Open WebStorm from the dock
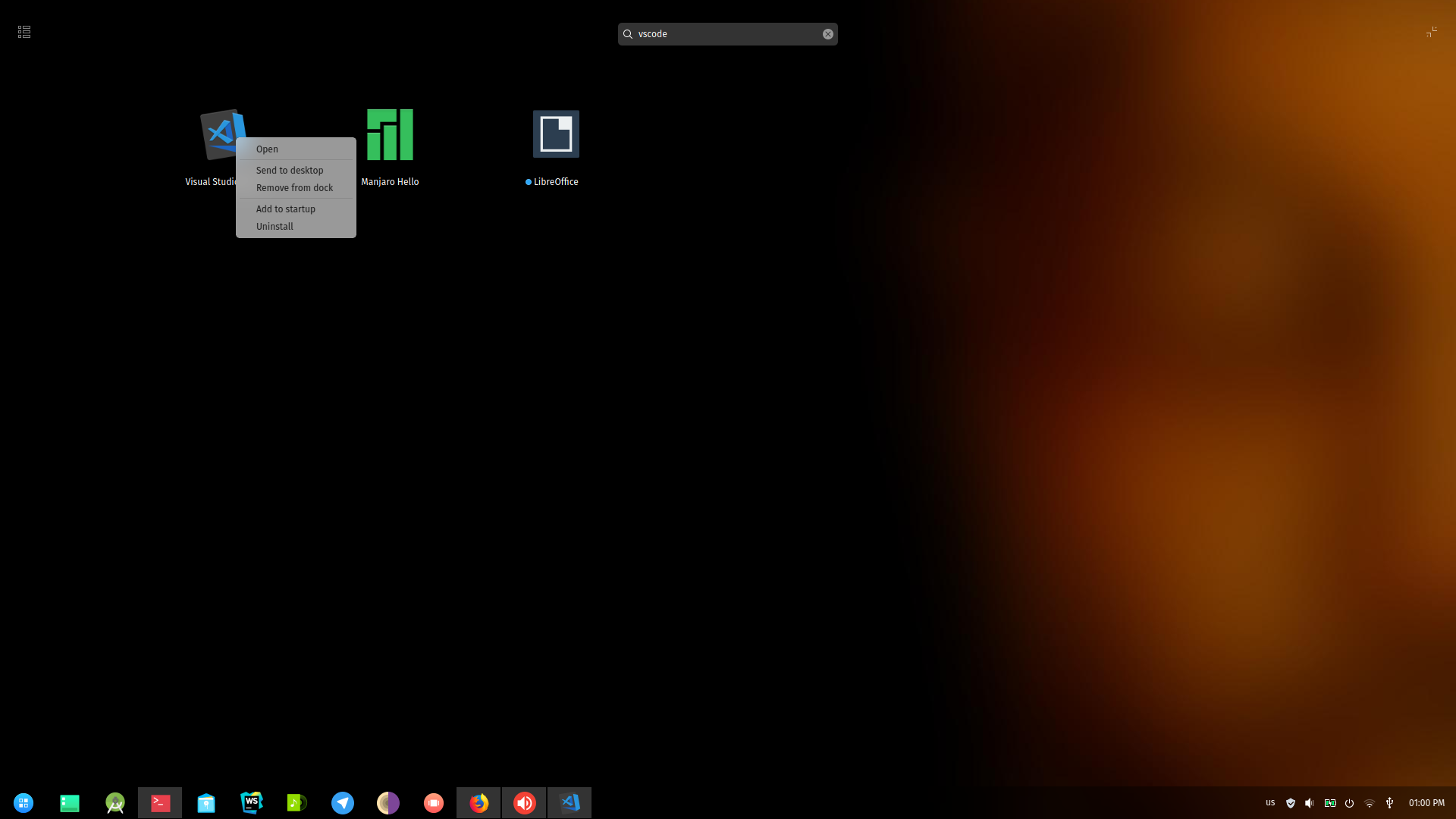Screen dimensions: 1456x819 tap(251, 802)
